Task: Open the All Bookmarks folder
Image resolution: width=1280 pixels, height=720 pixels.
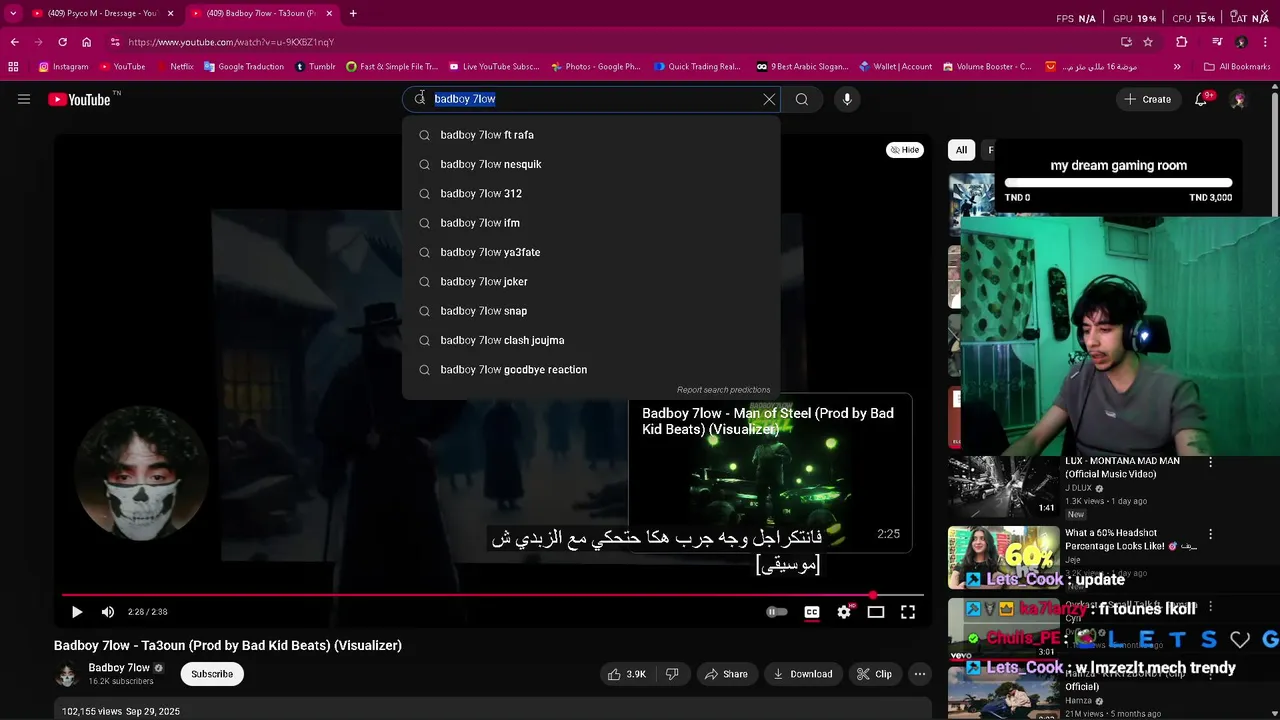Action: (1237, 67)
